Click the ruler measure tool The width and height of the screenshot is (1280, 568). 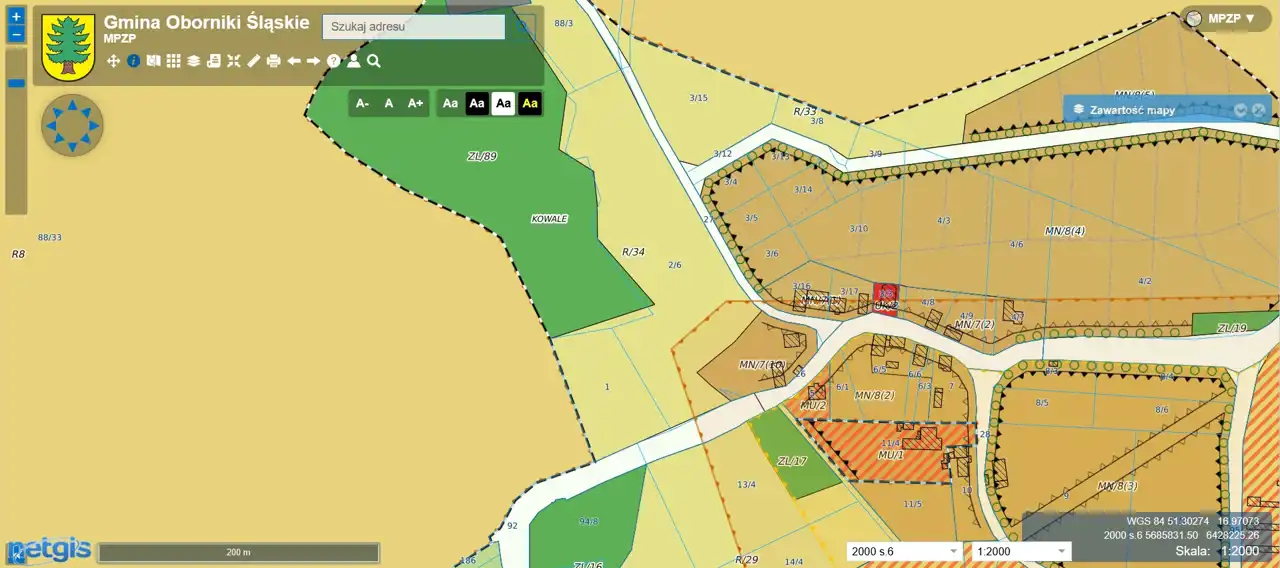[253, 61]
